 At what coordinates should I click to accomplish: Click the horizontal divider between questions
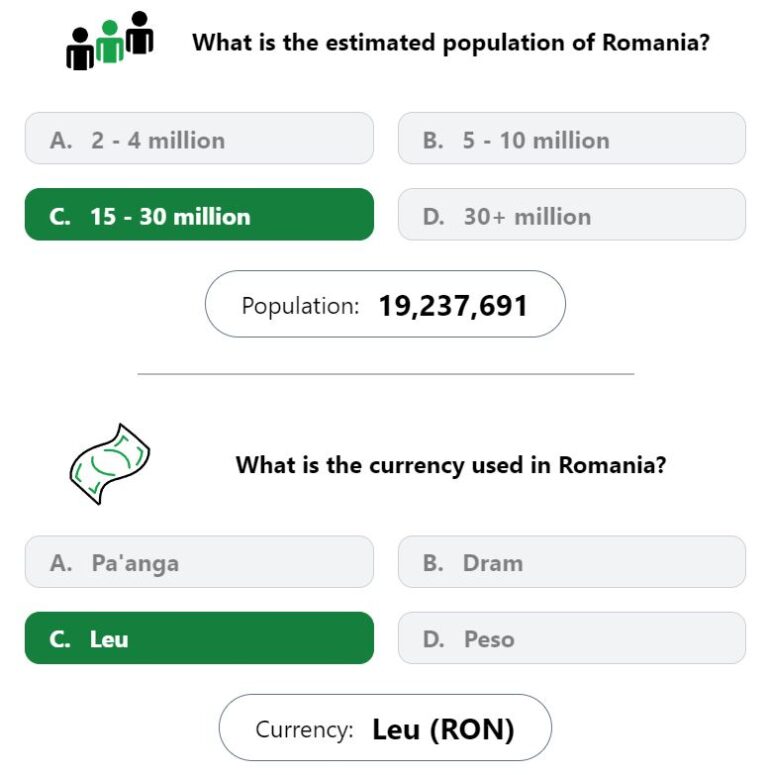click(385, 374)
